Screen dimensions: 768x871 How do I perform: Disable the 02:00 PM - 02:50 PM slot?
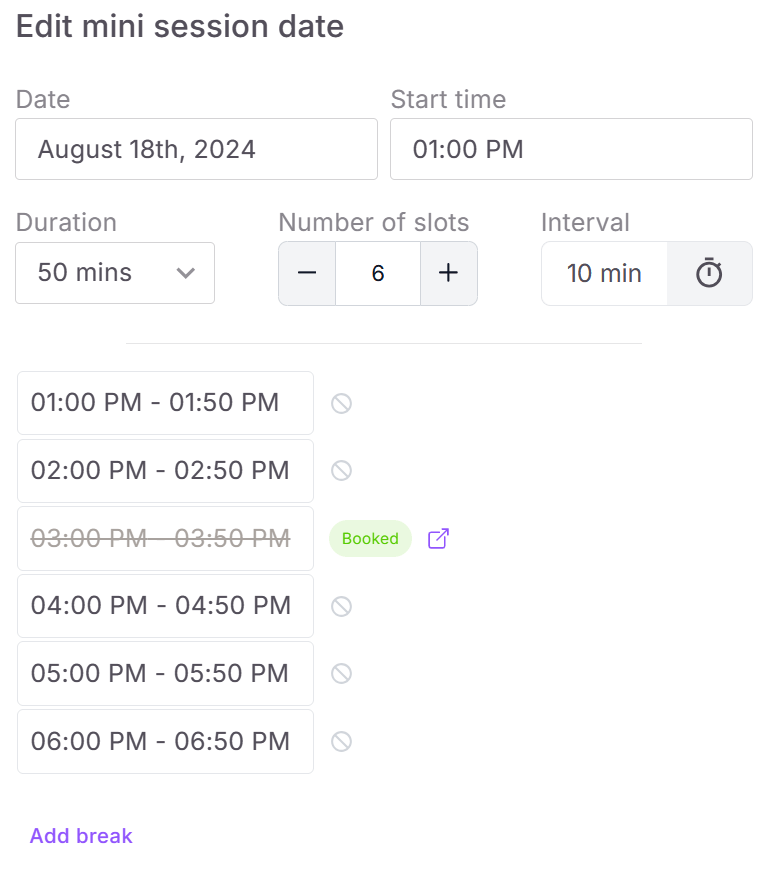[342, 470]
